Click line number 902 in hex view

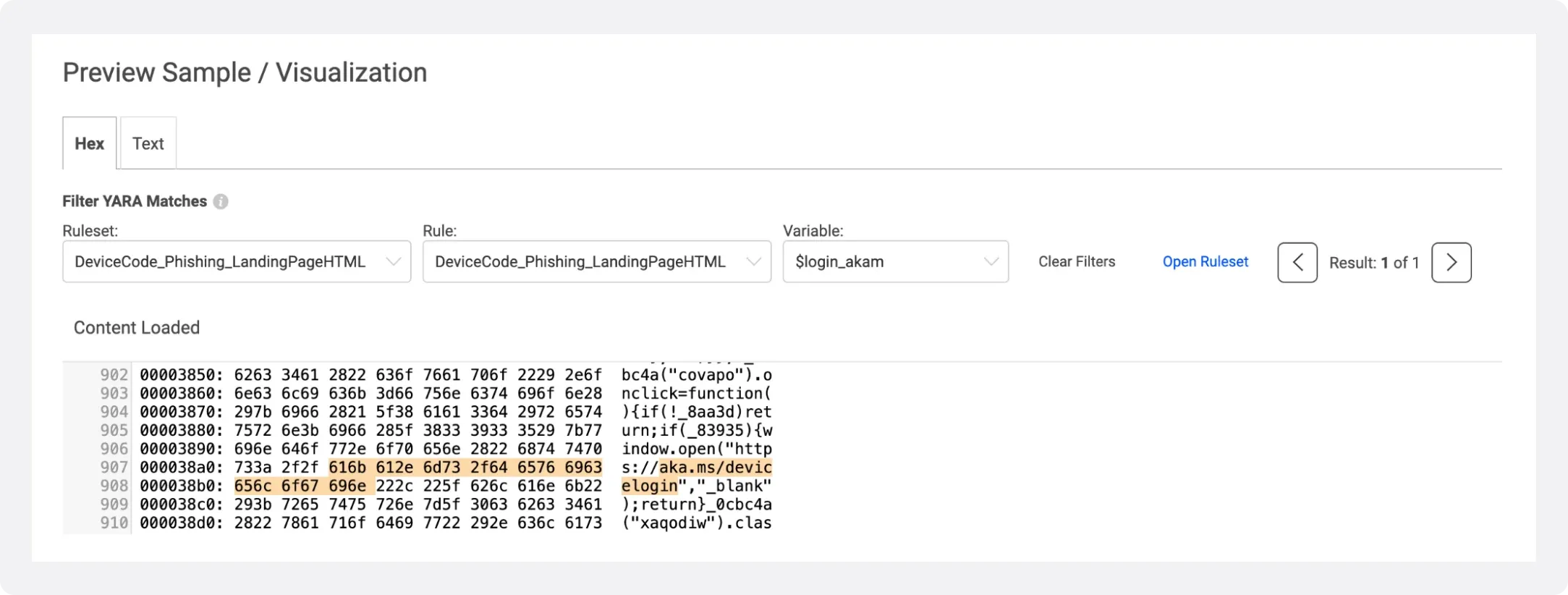(x=114, y=375)
